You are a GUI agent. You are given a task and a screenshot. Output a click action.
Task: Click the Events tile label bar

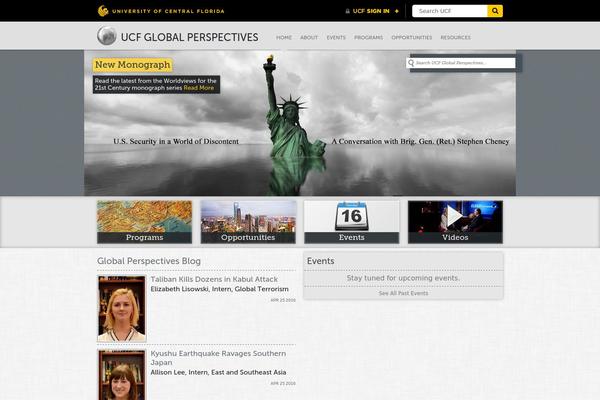pos(351,237)
